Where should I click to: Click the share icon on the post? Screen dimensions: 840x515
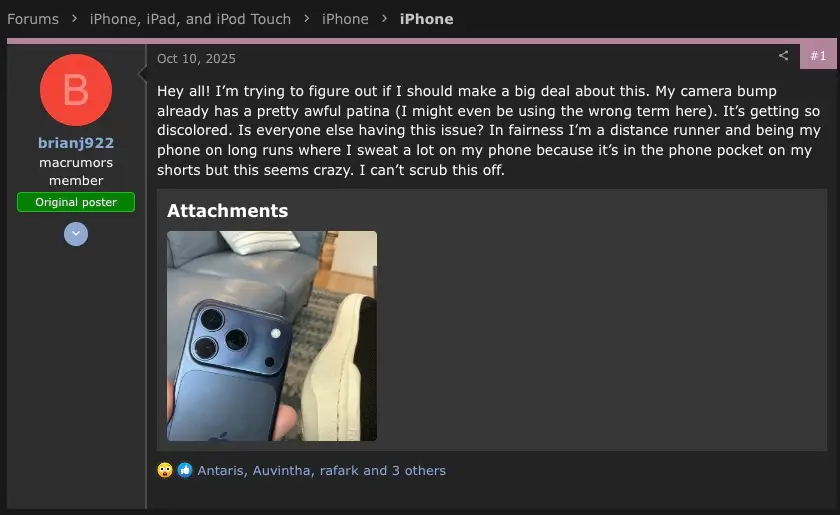783,55
